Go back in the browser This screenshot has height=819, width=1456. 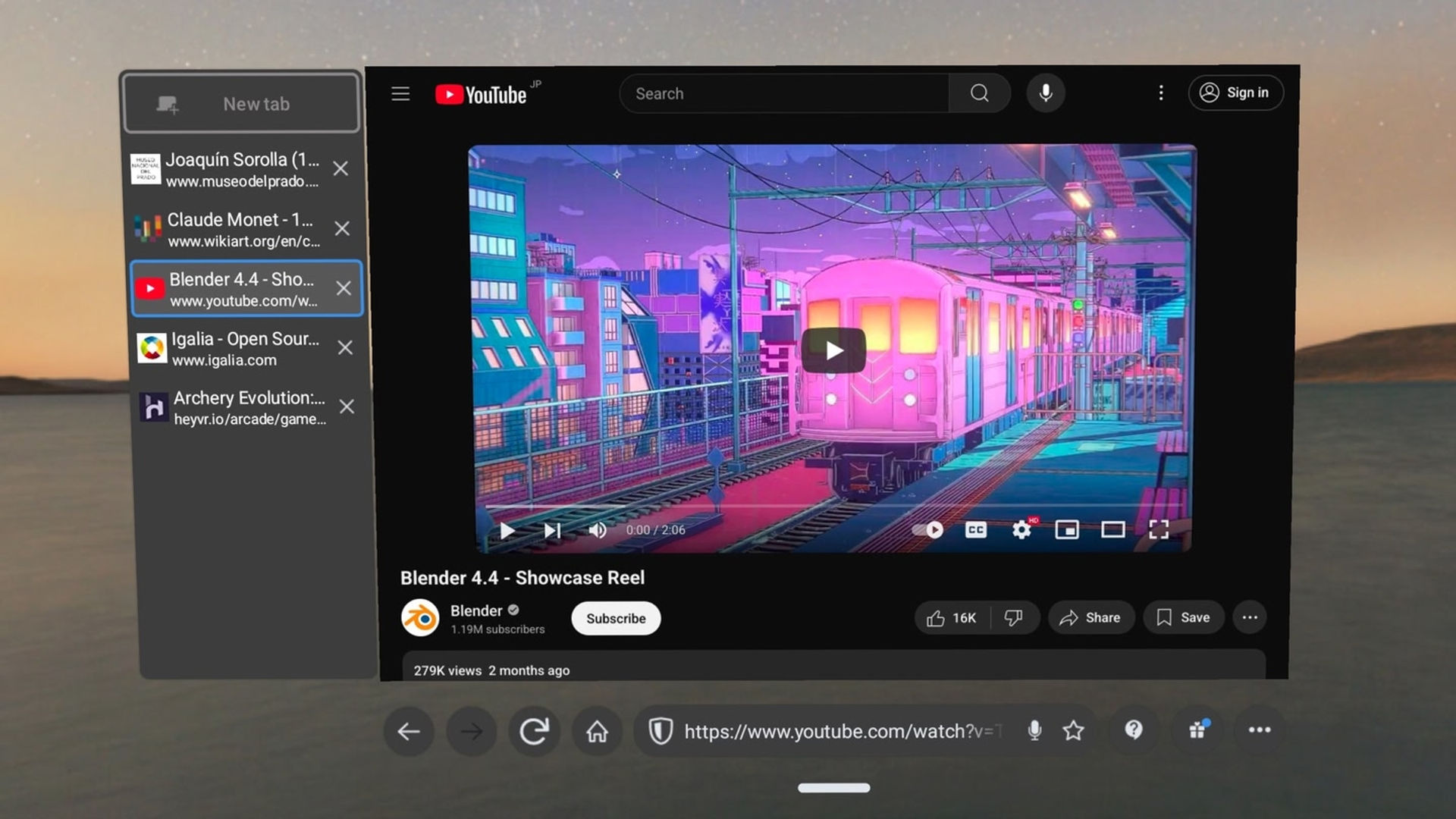point(409,731)
